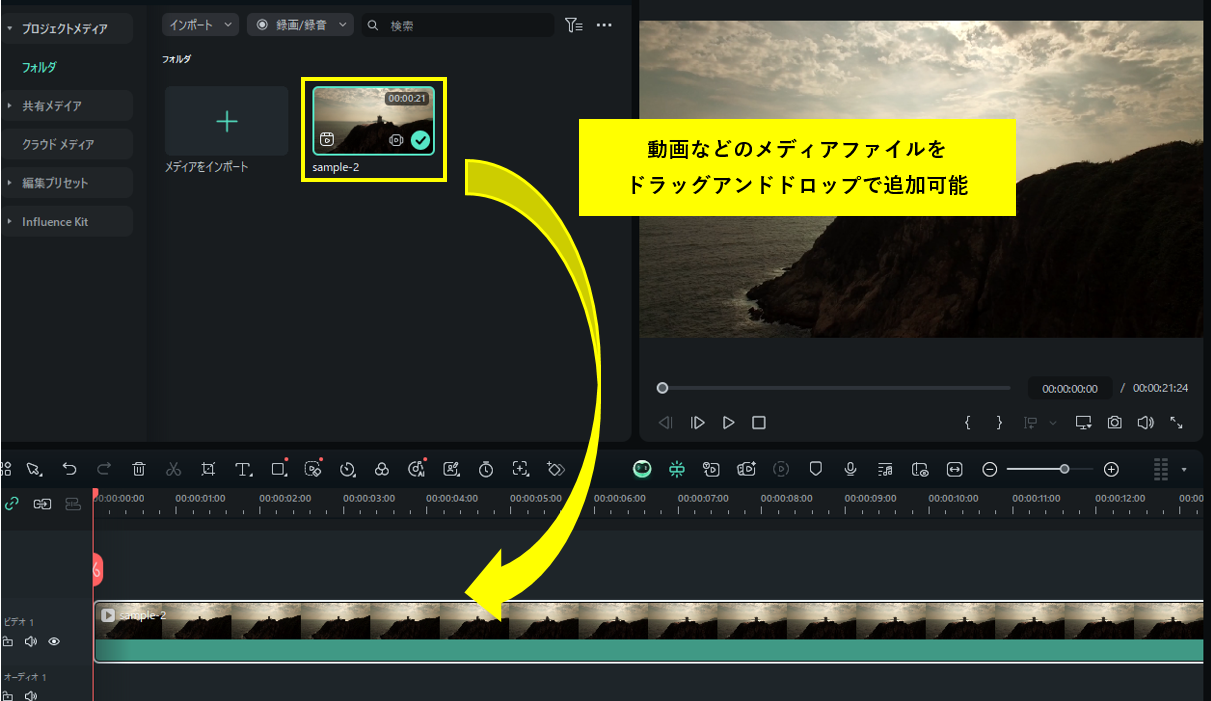The image size is (1211, 701).
Task: Open the color grading circles icon
Action: (x=381, y=469)
